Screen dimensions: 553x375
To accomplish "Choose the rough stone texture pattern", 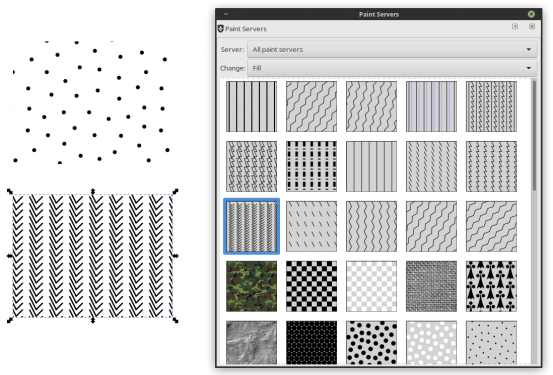I will [251, 342].
